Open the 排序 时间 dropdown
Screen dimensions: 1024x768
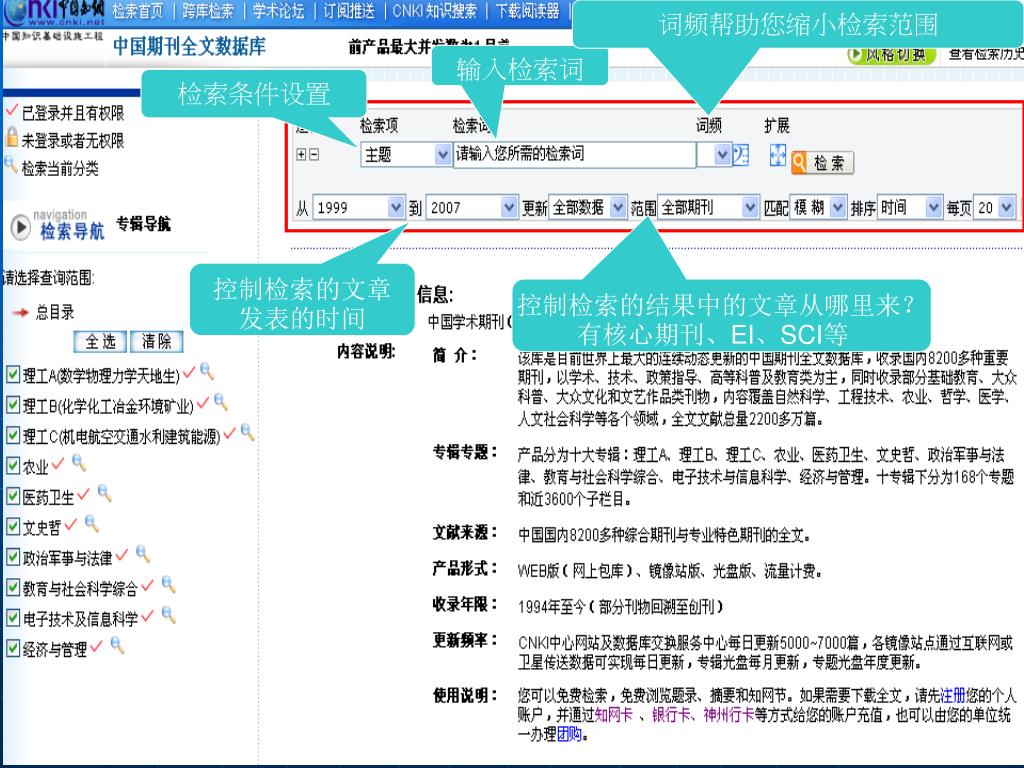point(910,208)
